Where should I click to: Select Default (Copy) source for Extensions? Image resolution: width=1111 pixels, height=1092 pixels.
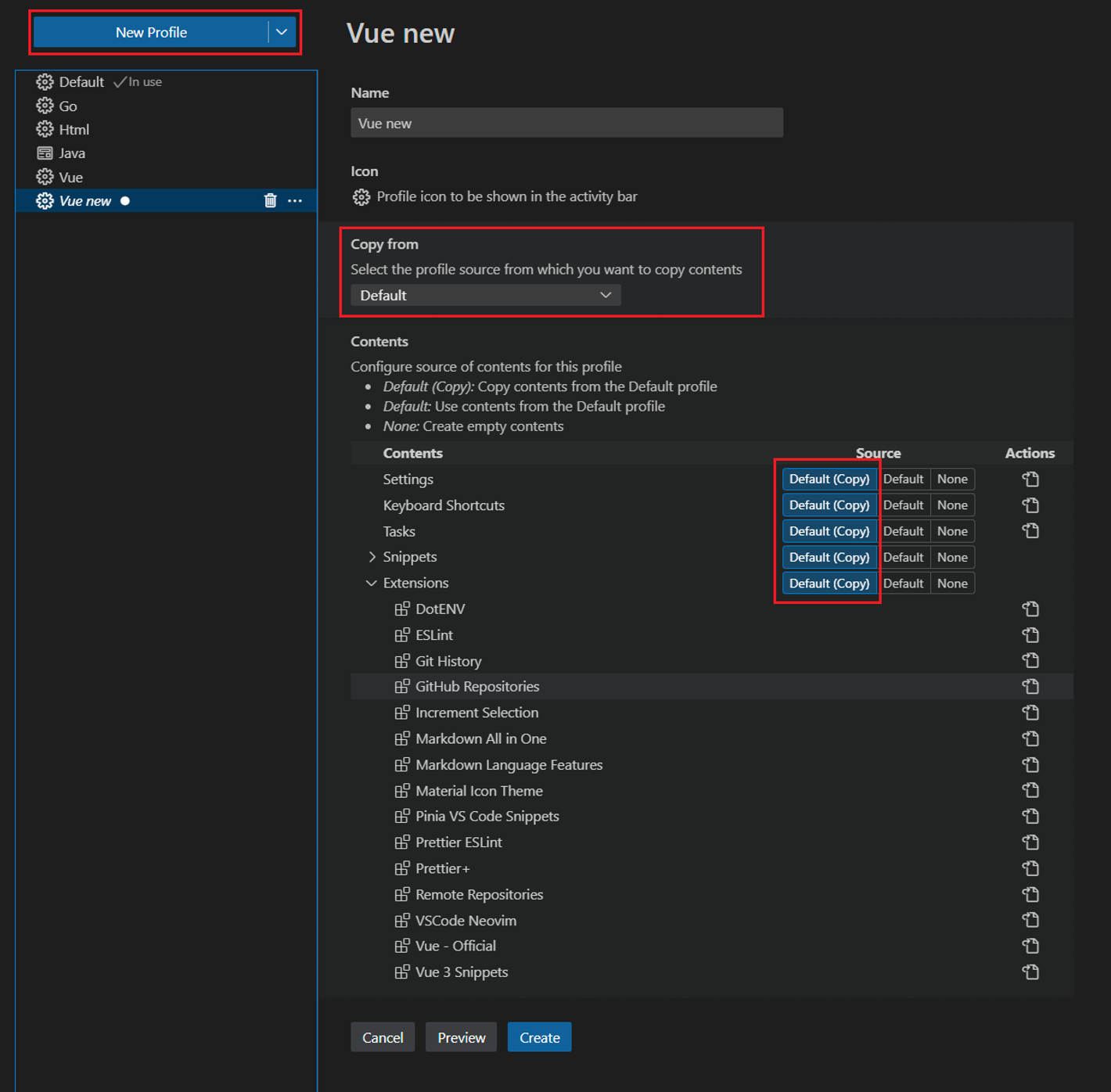tap(829, 583)
